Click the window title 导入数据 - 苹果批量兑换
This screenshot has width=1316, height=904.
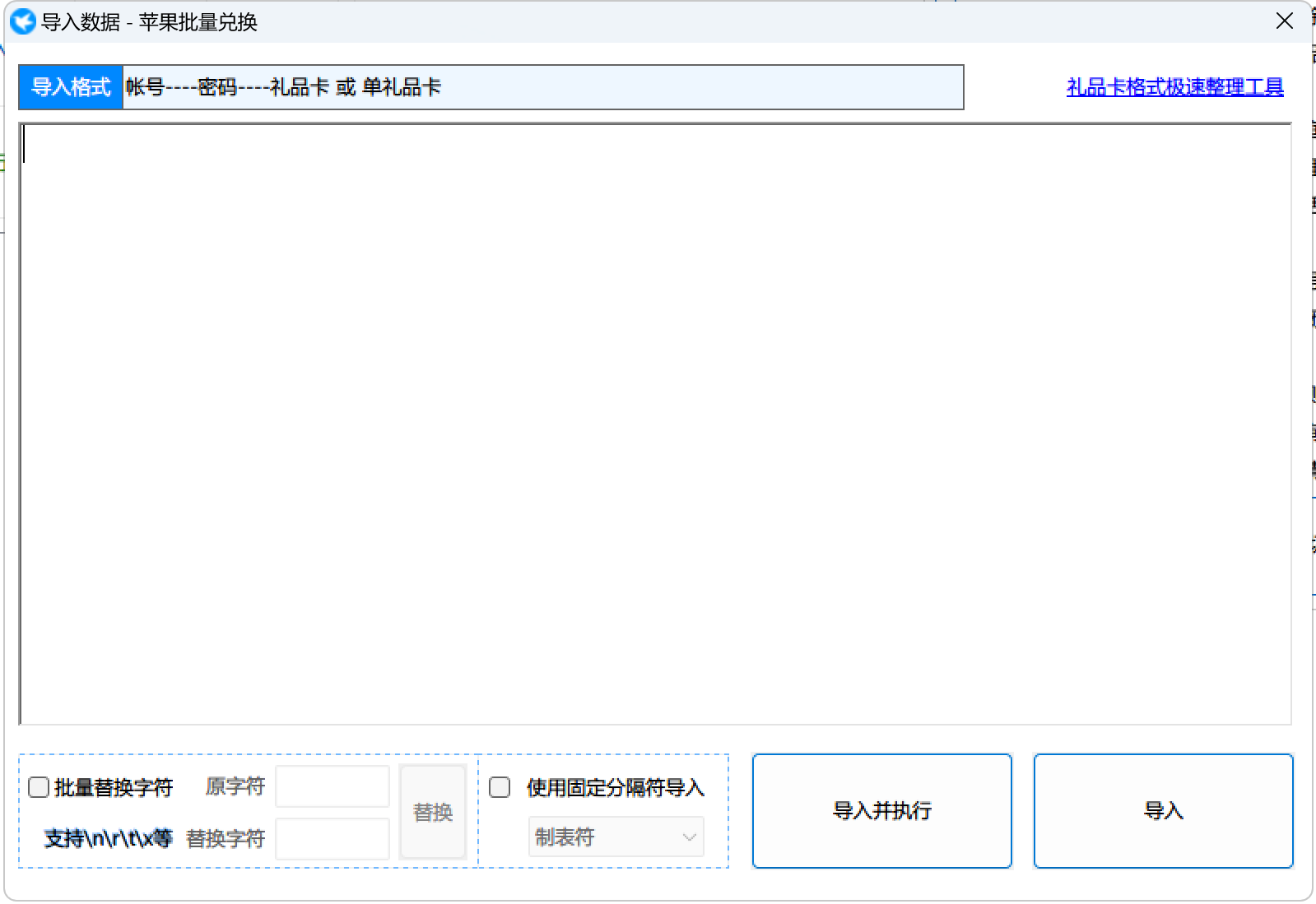click(x=149, y=22)
